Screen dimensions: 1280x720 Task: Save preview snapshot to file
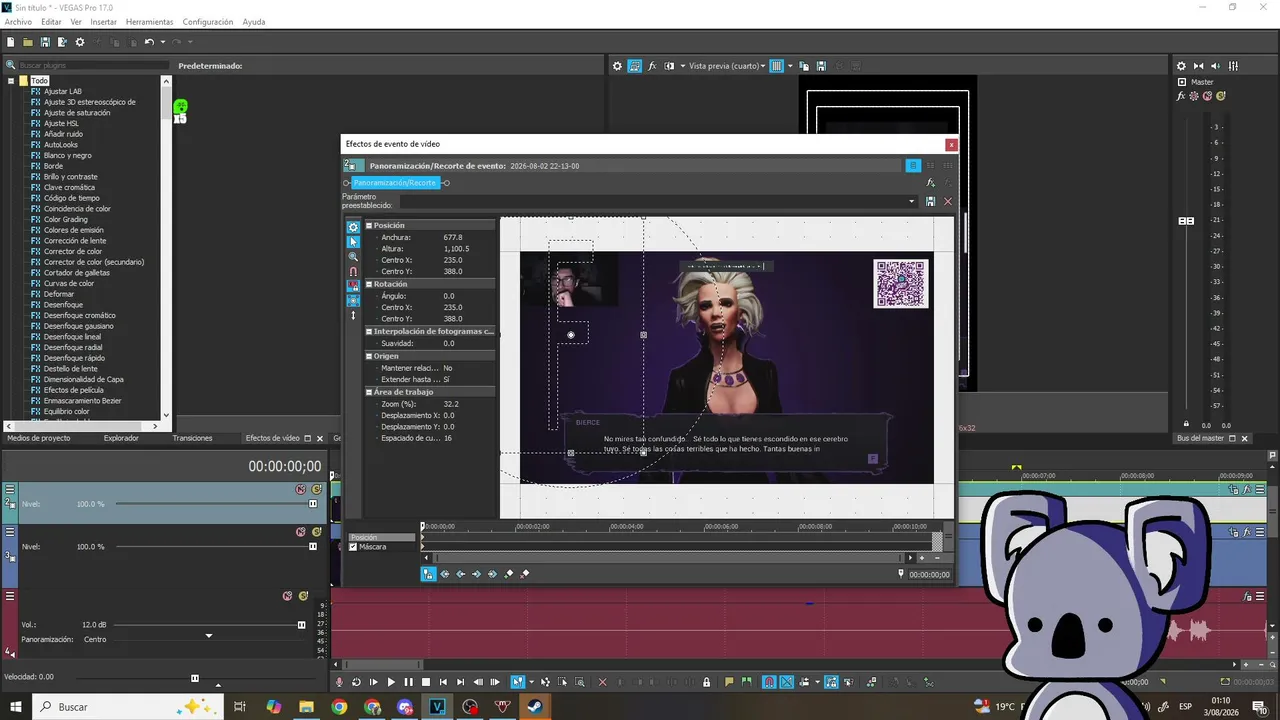pyautogui.click(x=821, y=66)
